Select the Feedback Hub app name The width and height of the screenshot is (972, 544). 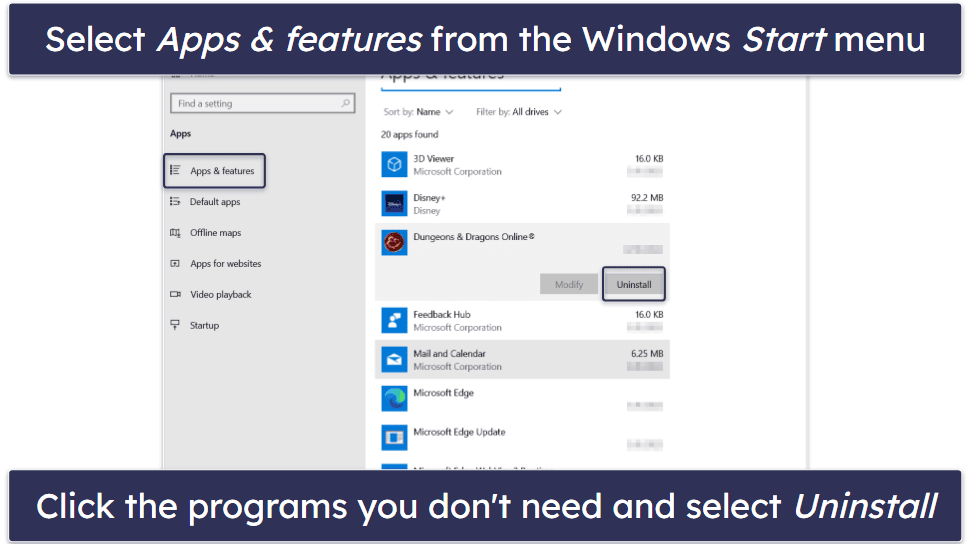click(442, 315)
